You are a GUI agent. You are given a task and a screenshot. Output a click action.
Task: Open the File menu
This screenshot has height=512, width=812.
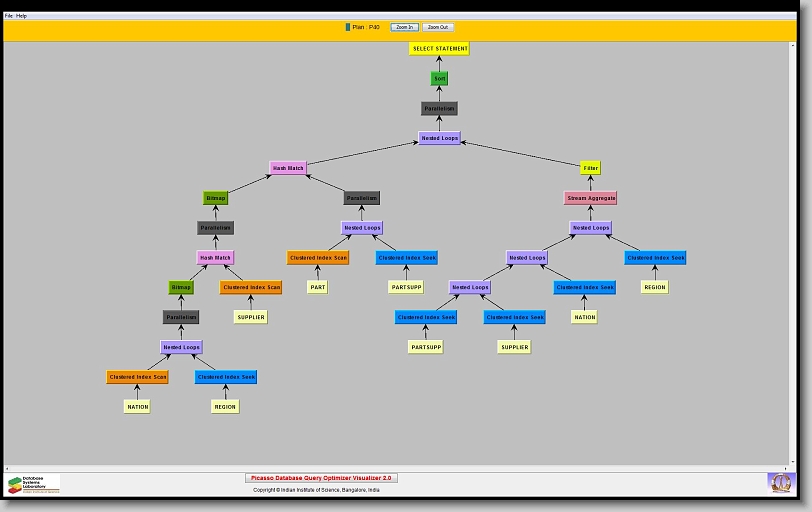[9, 16]
